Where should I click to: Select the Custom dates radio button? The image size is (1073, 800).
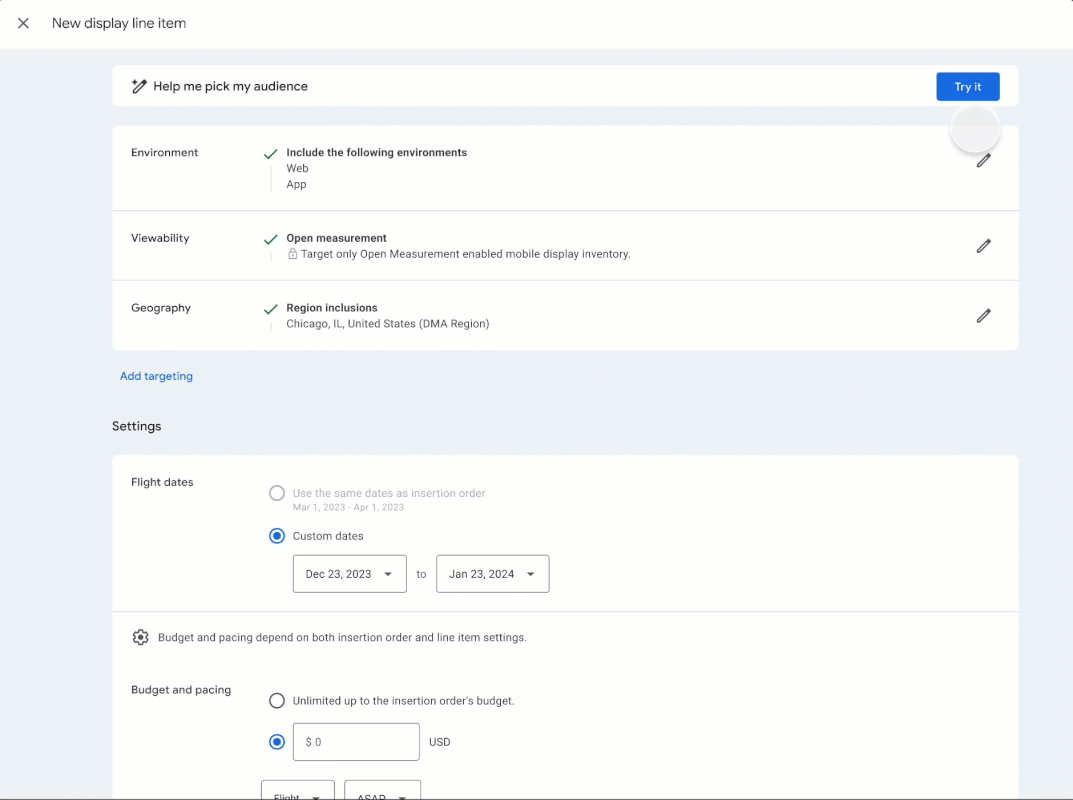[x=276, y=536]
